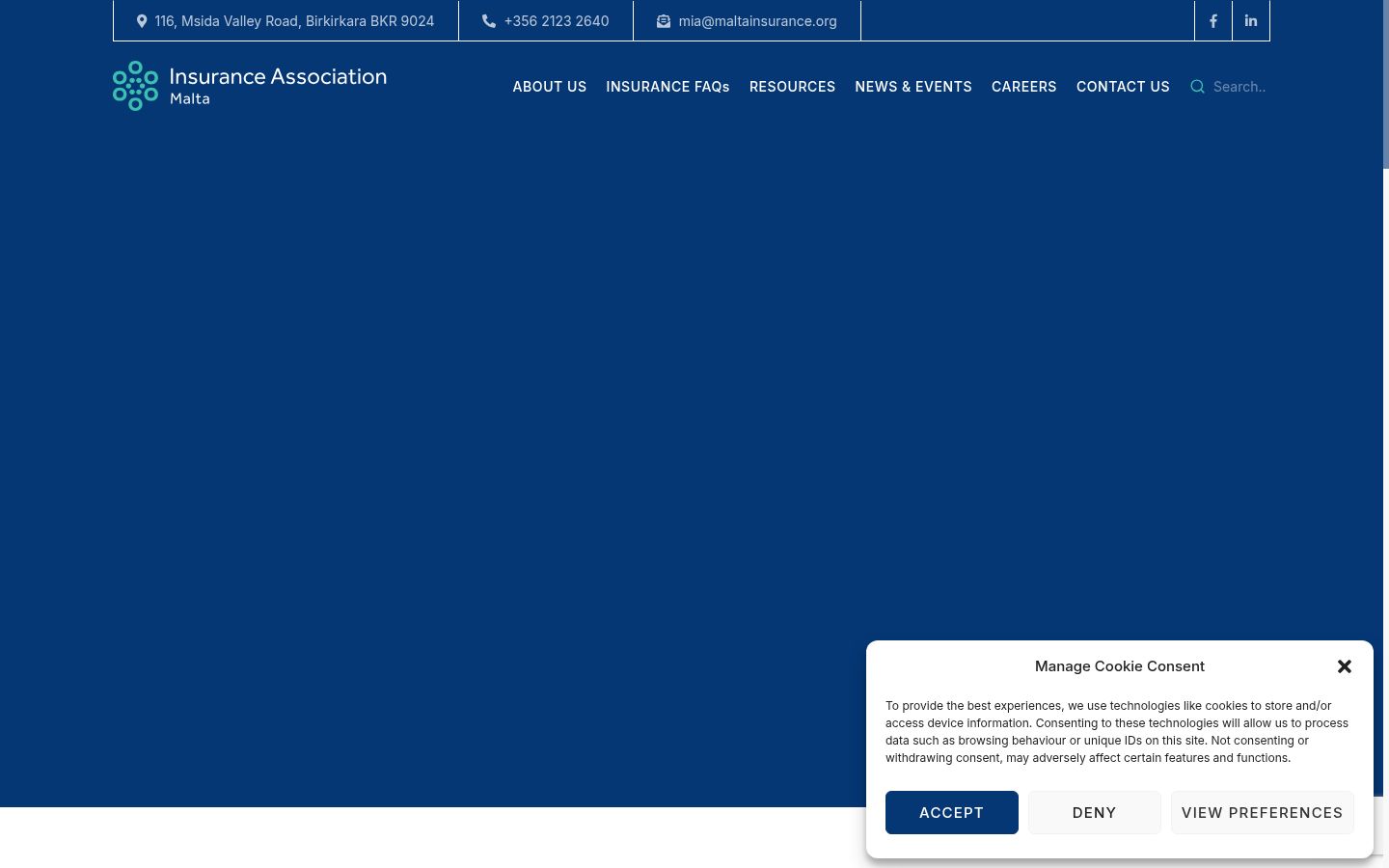The width and height of the screenshot is (1389, 868).
Task: Click the location pin icon
Action: 142,21
